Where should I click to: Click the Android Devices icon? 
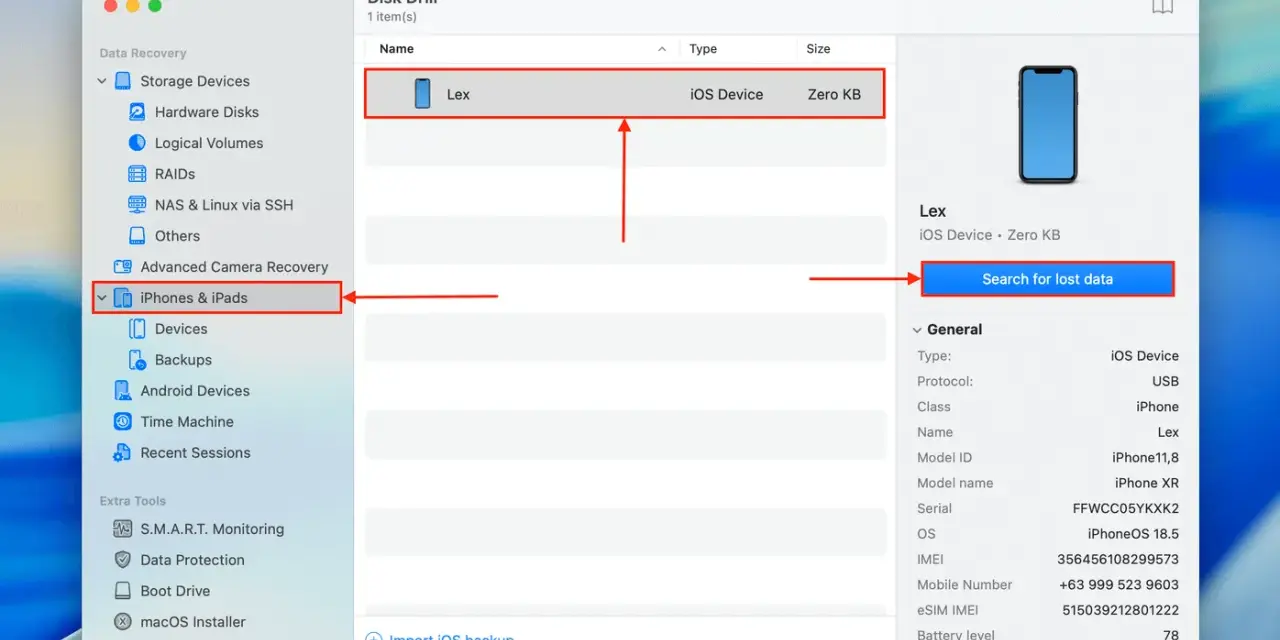tap(122, 391)
